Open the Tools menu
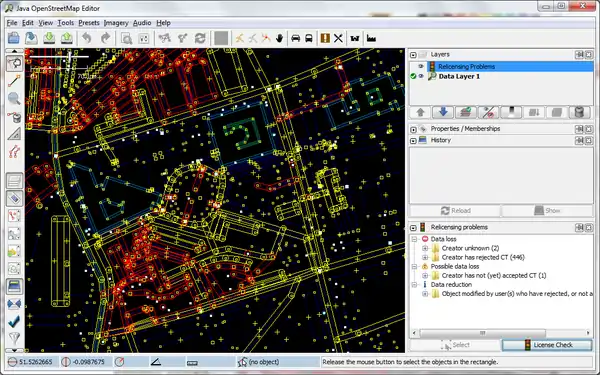600x375 pixels. (x=65, y=23)
